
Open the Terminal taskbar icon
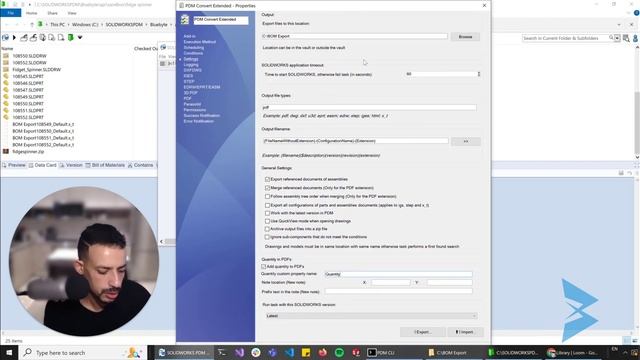pos(222,352)
